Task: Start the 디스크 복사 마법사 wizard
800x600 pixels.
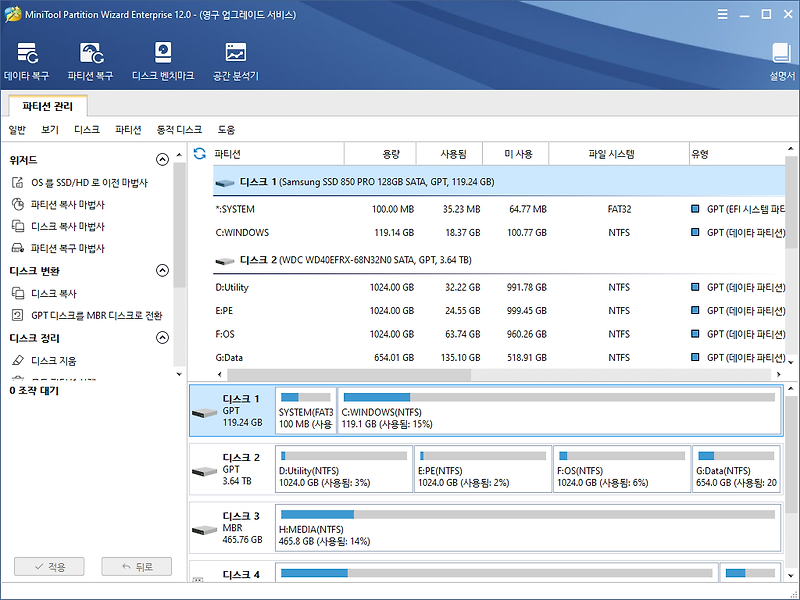Action: (58, 227)
